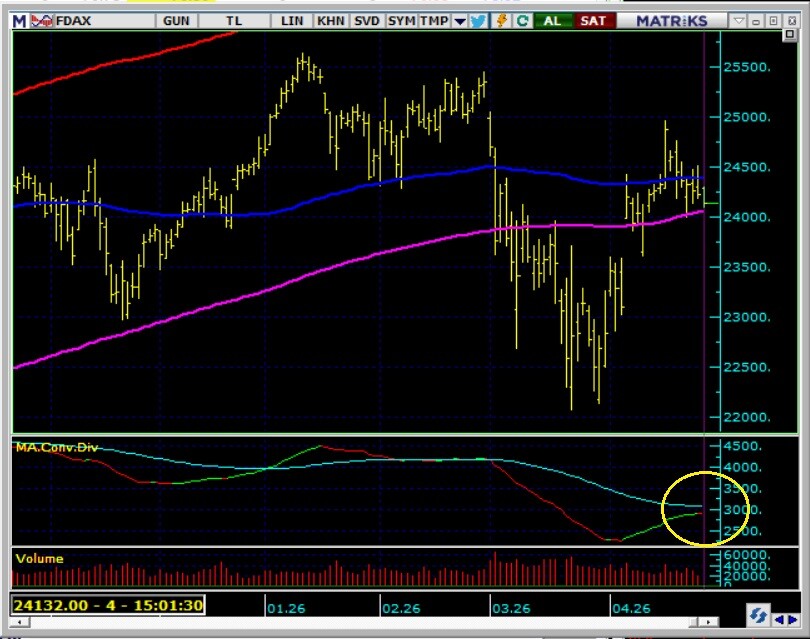Open the white triangle window menu
The height and width of the screenshot is (639, 810).
click(739, 20)
